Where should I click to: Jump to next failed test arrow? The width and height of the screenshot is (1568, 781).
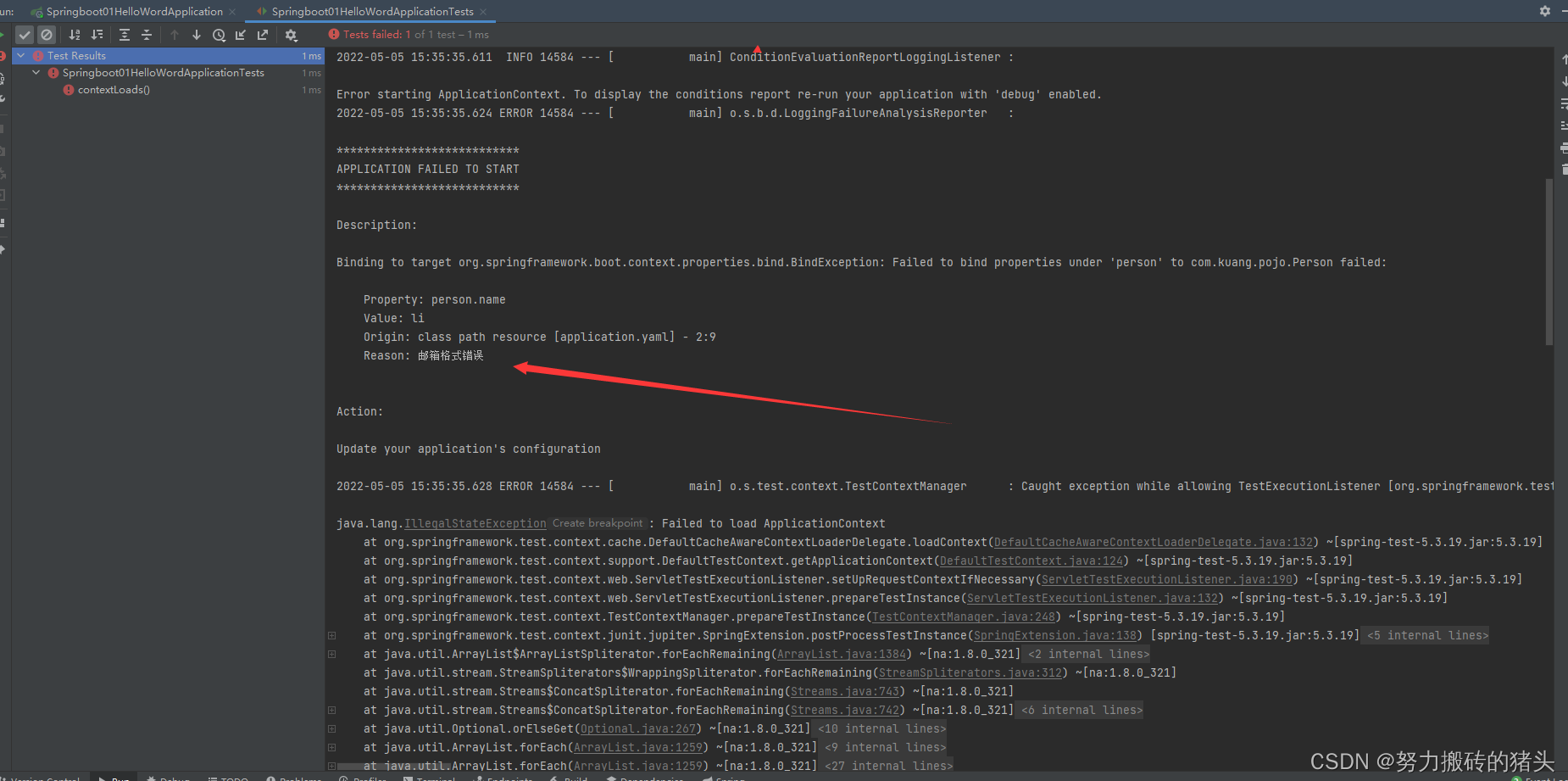pyautogui.click(x=197, y=35)
